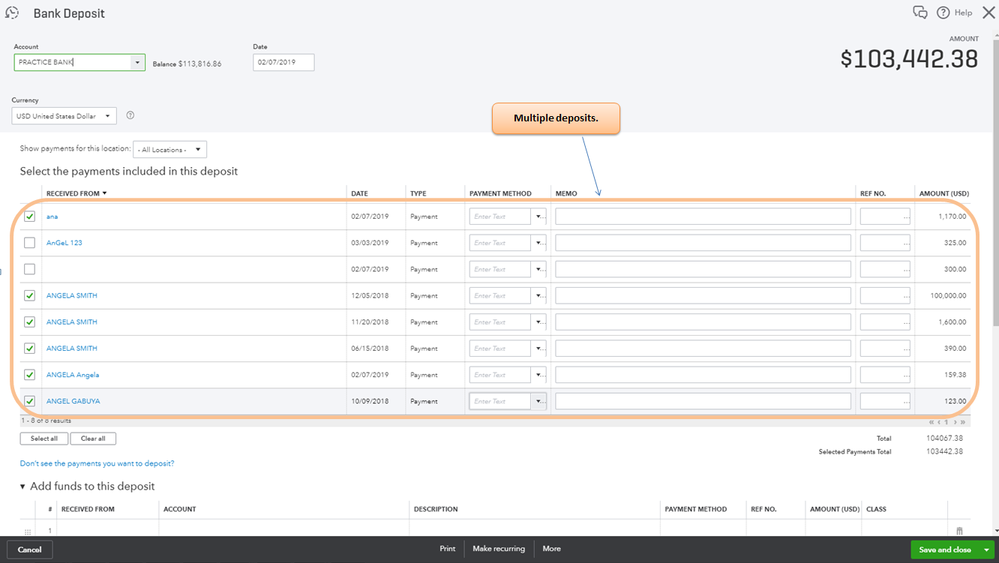The width and height of the screenshot is (999, 563).
Task: Open the All Locations dropdown
Action: point(198,150)
